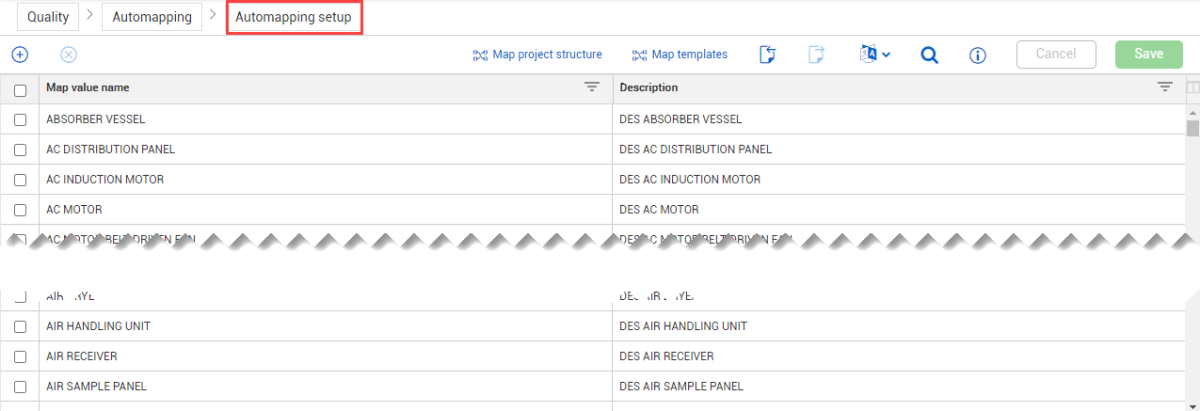Screen dimensions: 1200x411
Task: Click the delete circle-X icon
Action: click(69, 55)
